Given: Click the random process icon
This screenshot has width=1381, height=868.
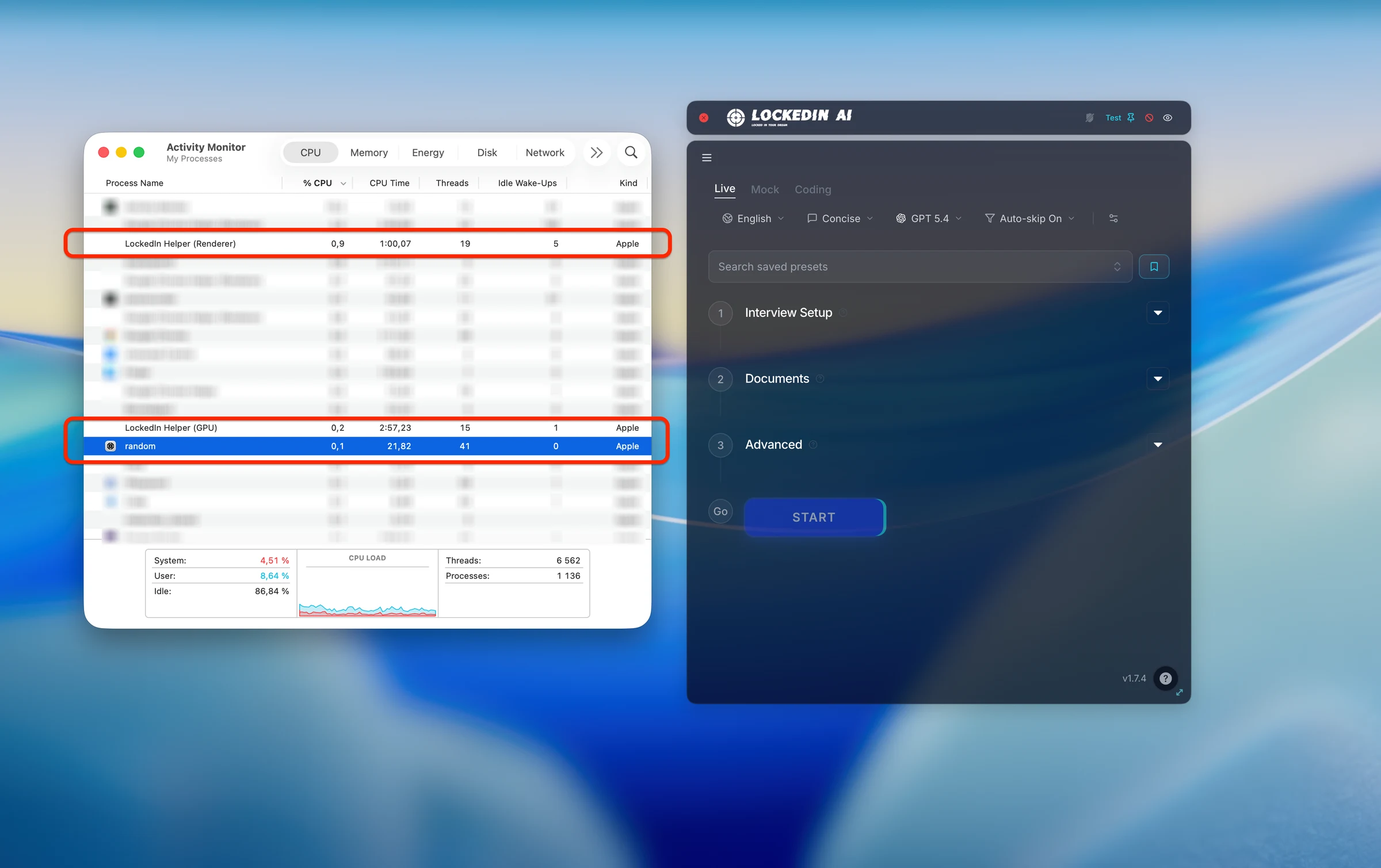Looking at the screenshot, I should pos(110,446).
